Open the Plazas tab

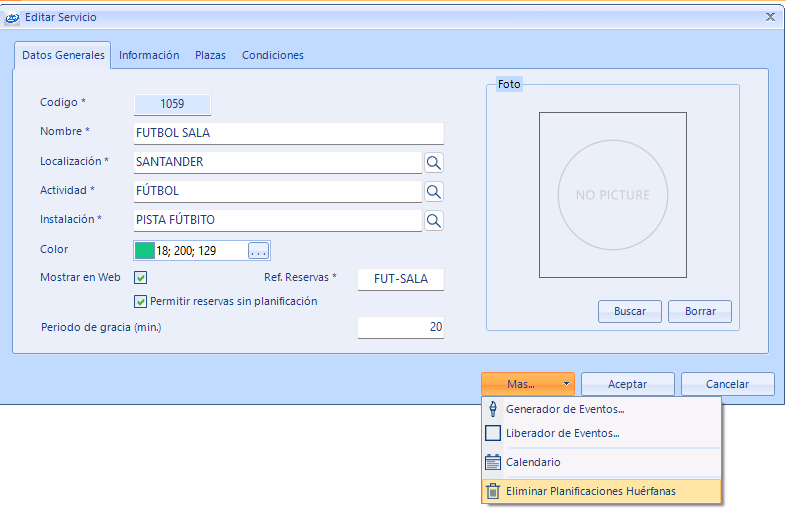pyautogui.click(x=210, y=56)
